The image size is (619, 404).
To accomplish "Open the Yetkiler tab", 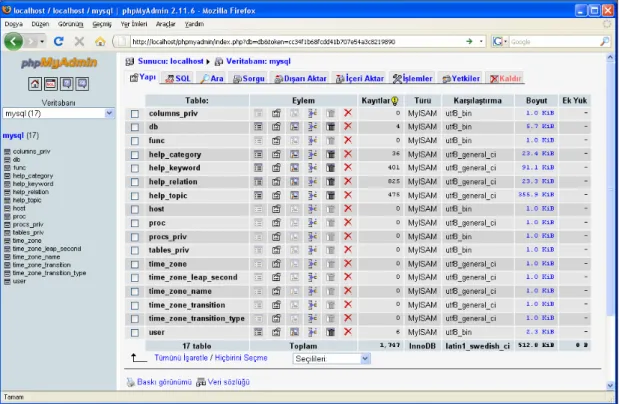I will (x=461, y=78).
